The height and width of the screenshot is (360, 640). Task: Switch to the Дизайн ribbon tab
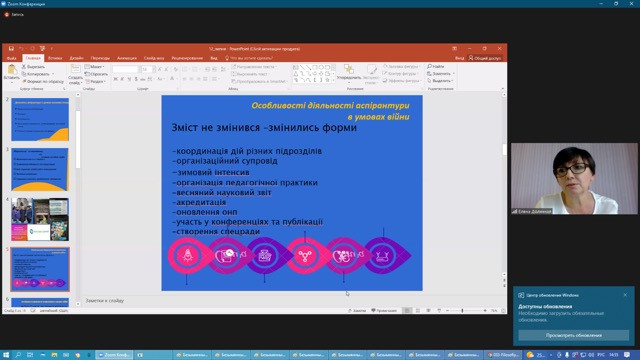(x=76, y=58)
